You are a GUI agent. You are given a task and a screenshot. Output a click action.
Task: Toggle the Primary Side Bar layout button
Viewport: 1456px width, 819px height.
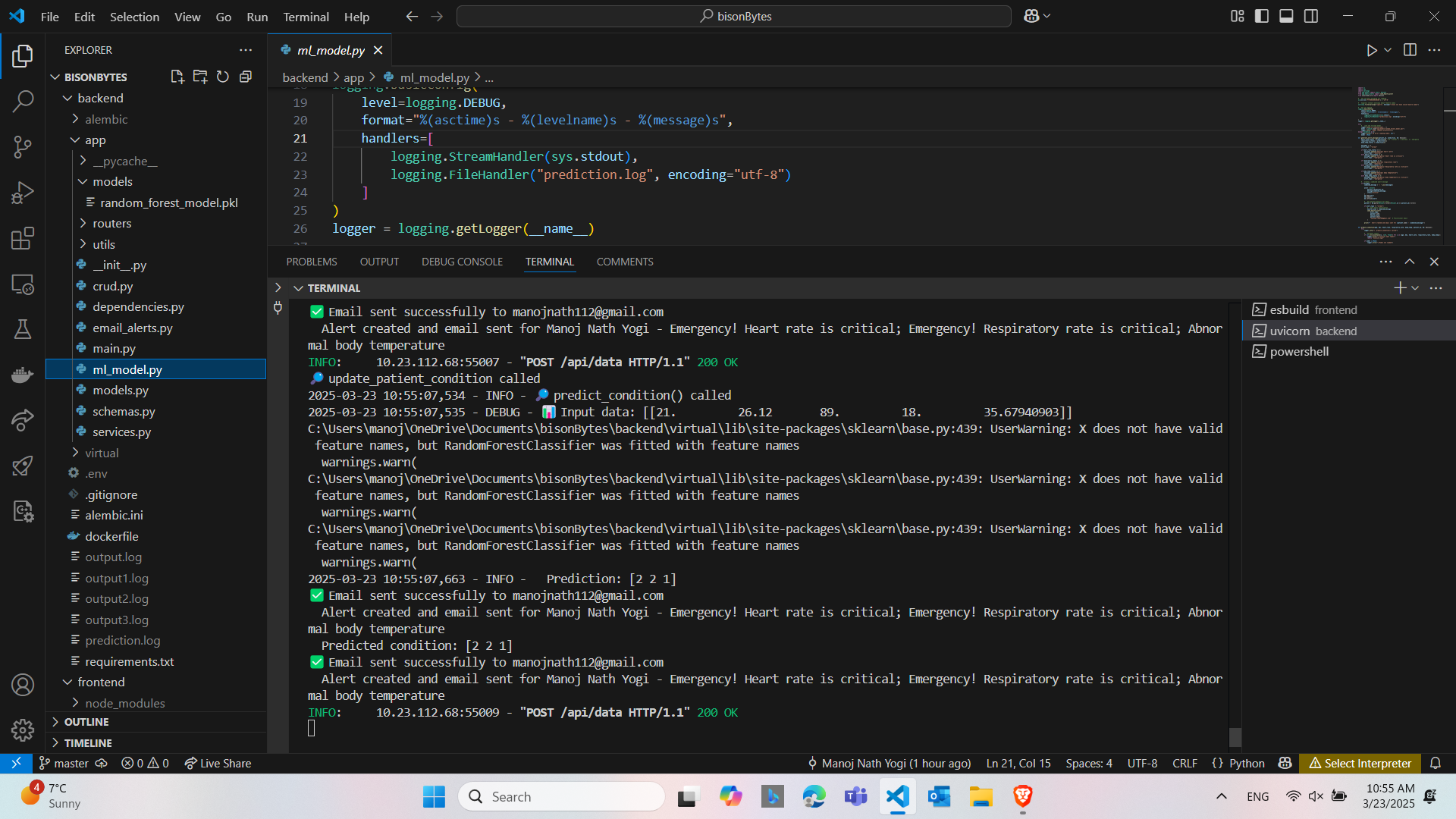[1262, 16]
